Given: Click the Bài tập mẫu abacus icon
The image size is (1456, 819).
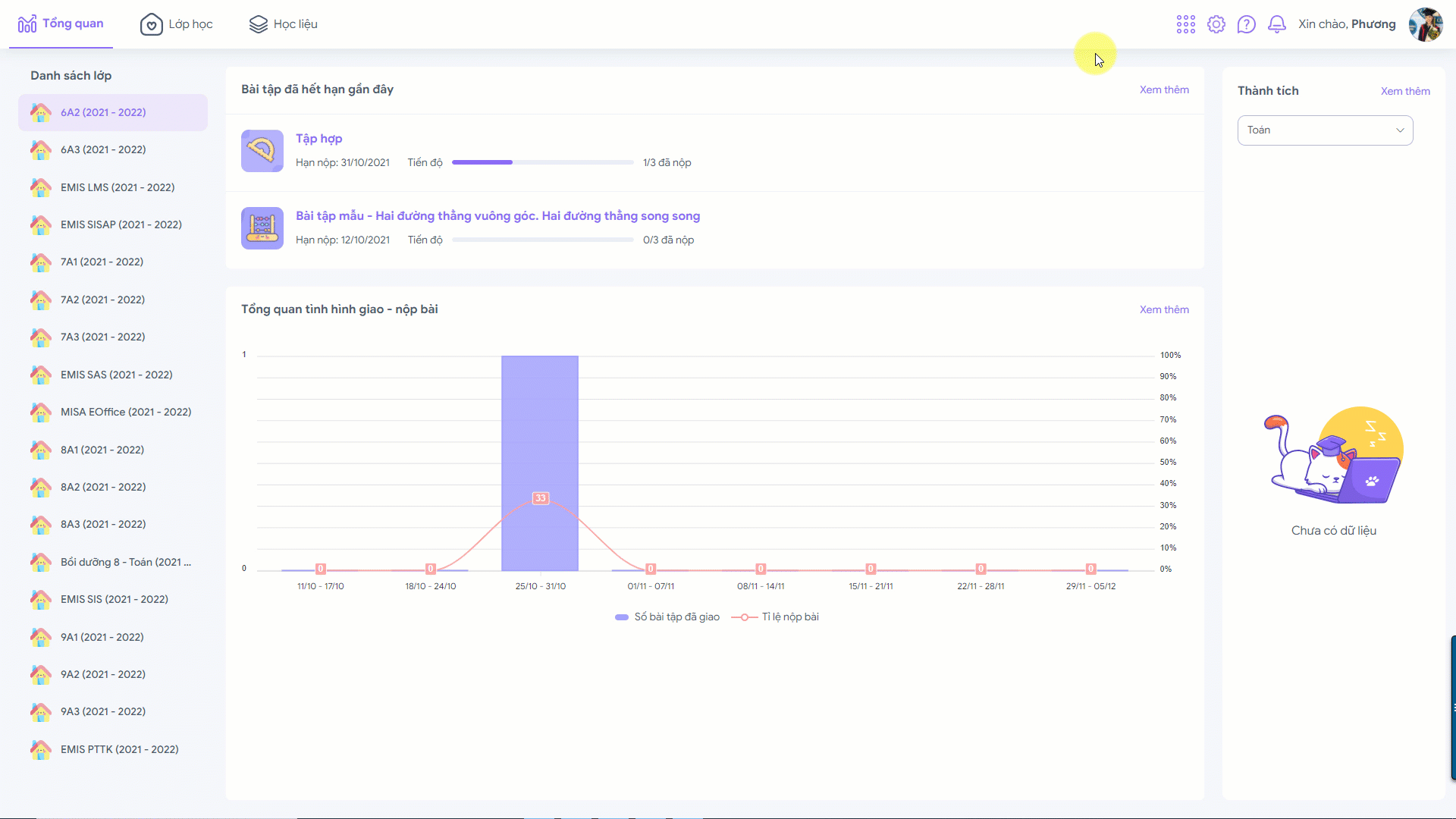Looking at the screenshot, I should [x=262, y=228].
